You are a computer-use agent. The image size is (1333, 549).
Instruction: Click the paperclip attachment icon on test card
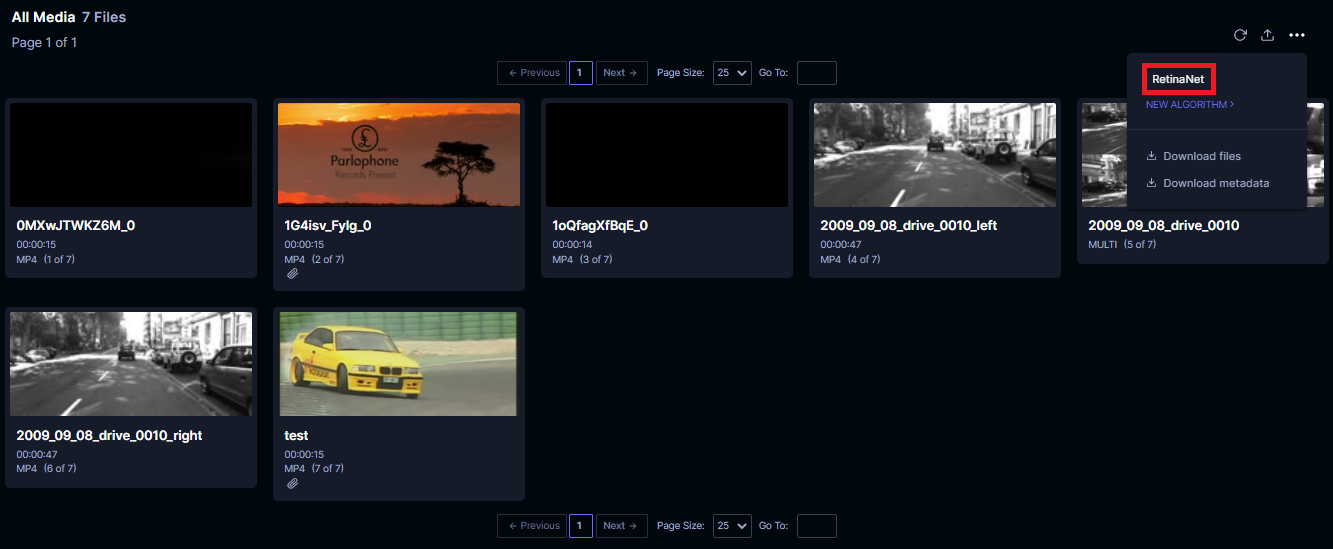point(292,483)
